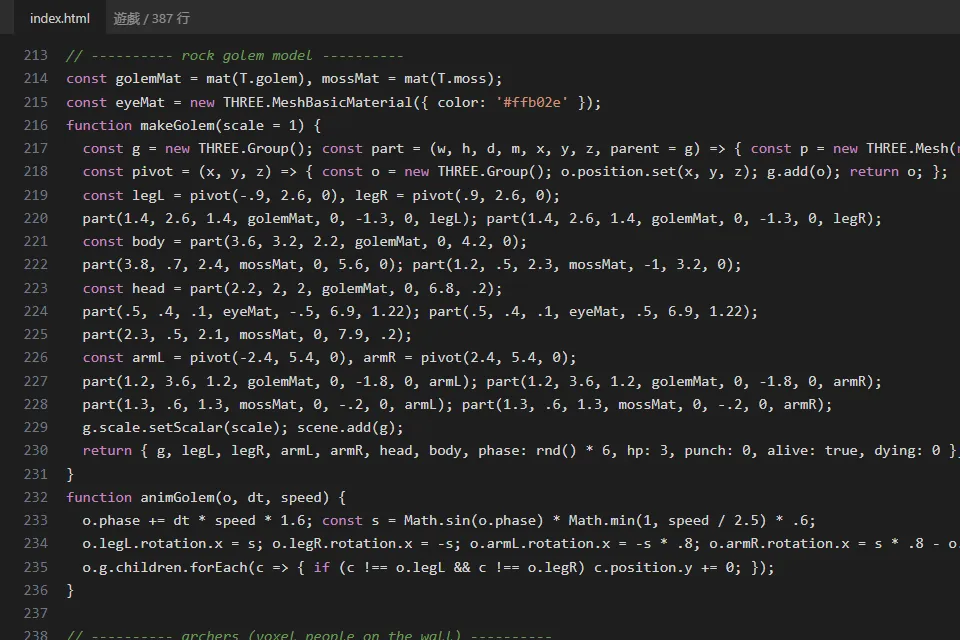Click the "rock golem model" comment

tap(247, 55)
